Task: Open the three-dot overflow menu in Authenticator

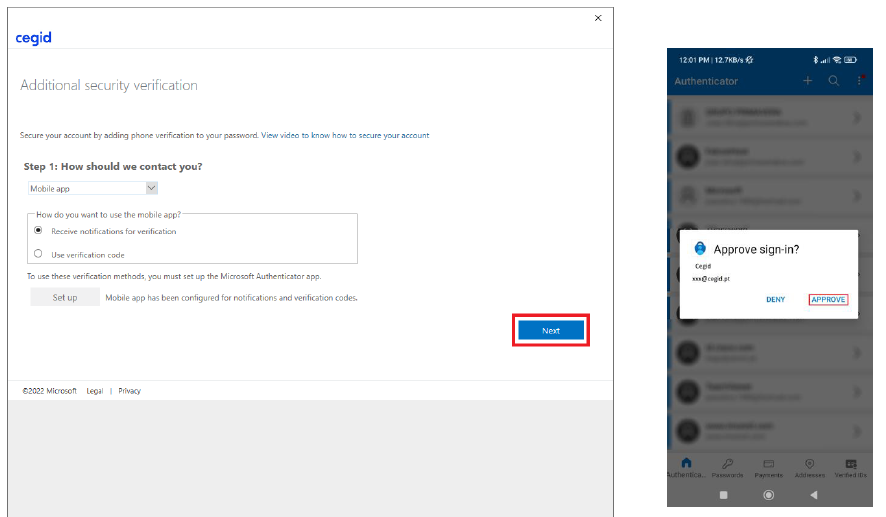Action: pyautogui.click(x=859, y=81)
